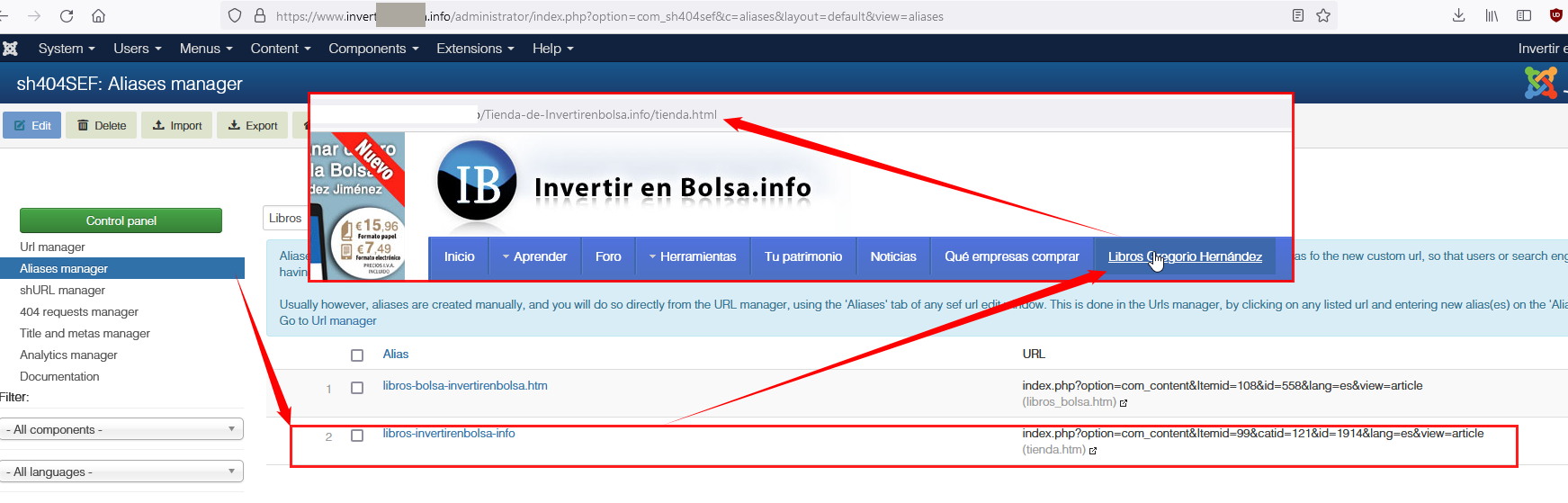Click URL column header text
The image size is (1568, 503).
coord(1034,354)
